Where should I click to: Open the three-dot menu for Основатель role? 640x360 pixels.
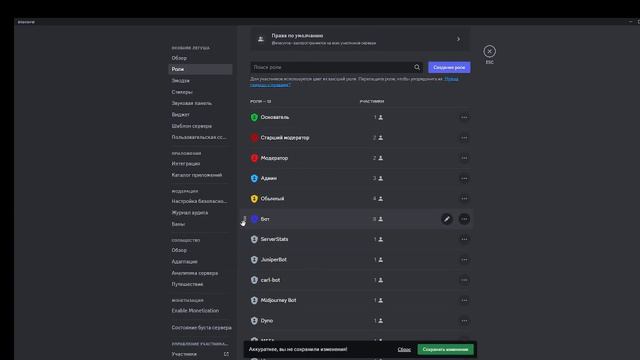pyautogui.click(x=464, y=118)
